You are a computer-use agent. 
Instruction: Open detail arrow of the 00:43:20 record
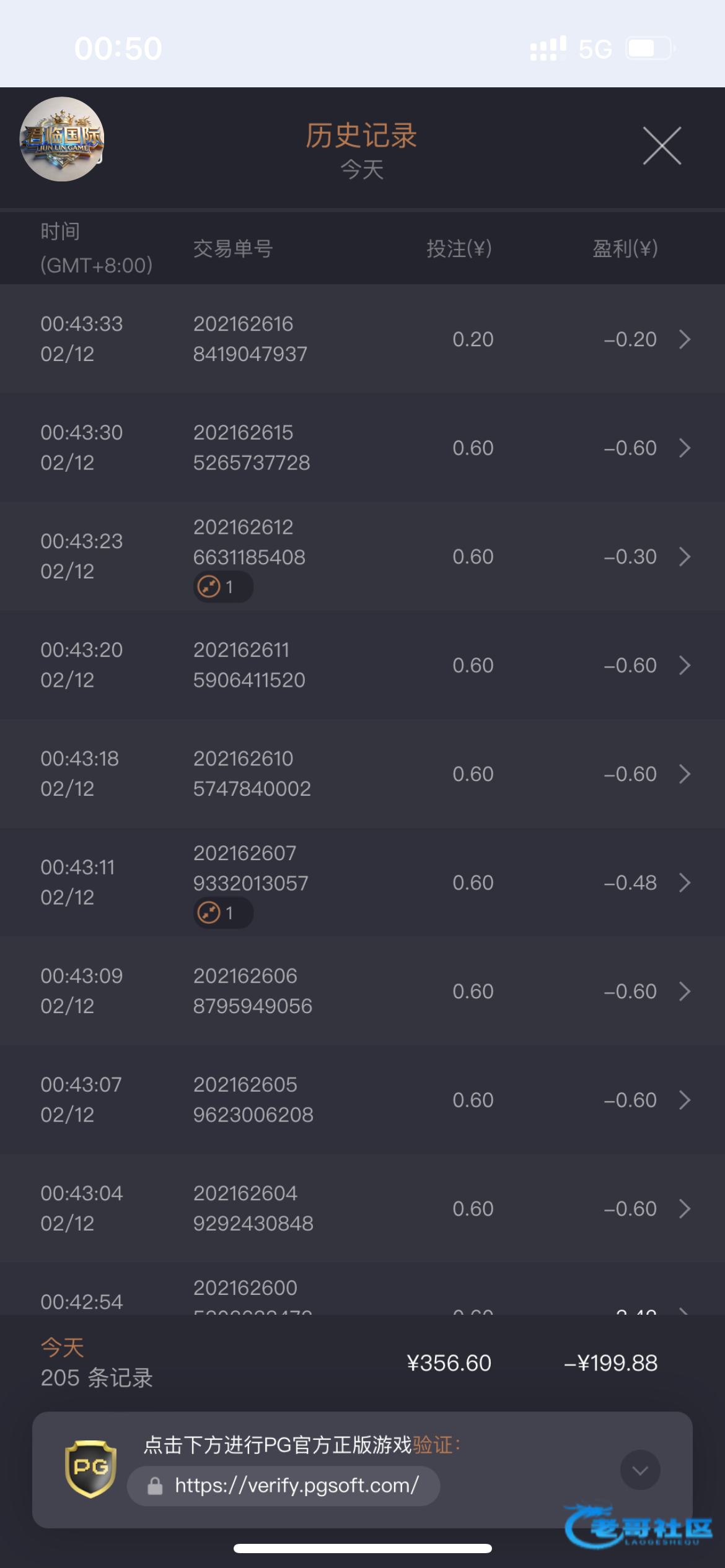coord(684,665)
